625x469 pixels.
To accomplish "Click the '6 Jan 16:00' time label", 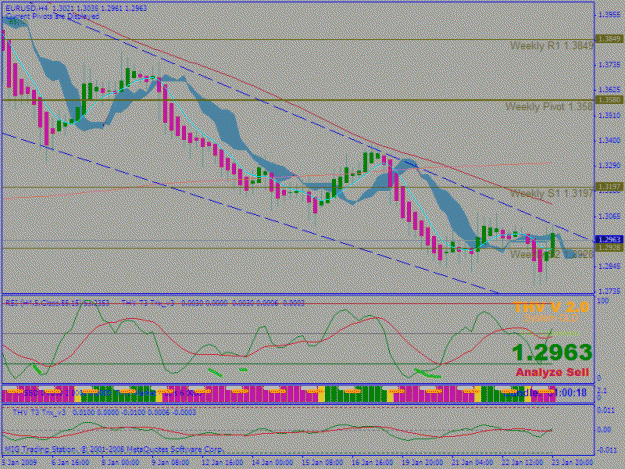I will pyautogui.click(x=71, y=463).
